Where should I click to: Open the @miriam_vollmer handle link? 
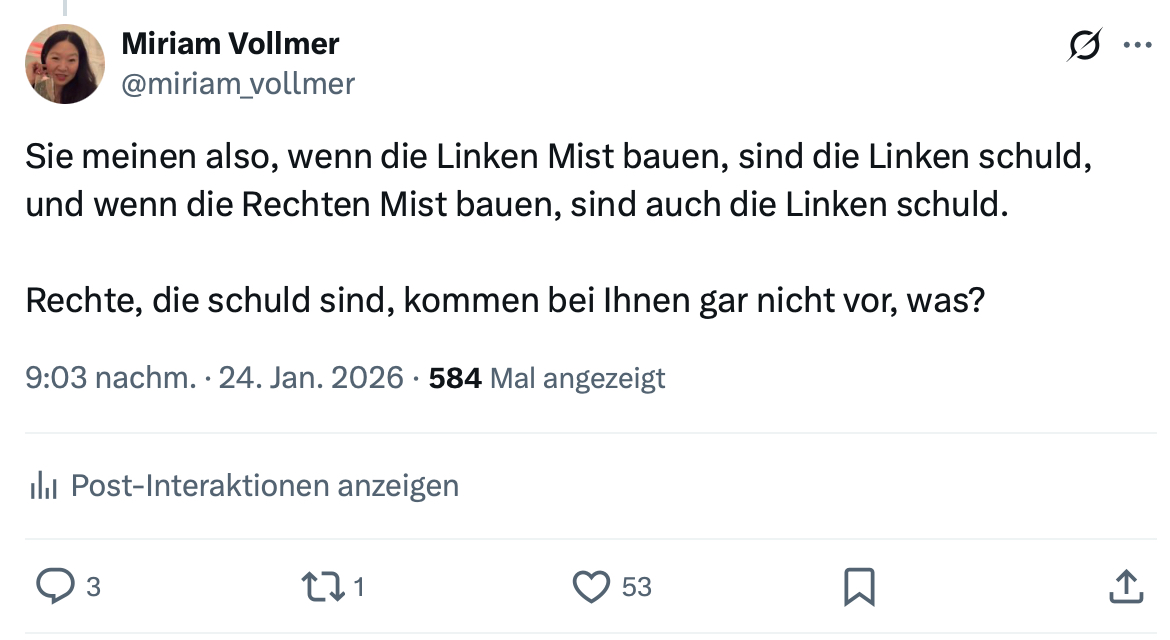pyautogui.click(x=238, y=84)
